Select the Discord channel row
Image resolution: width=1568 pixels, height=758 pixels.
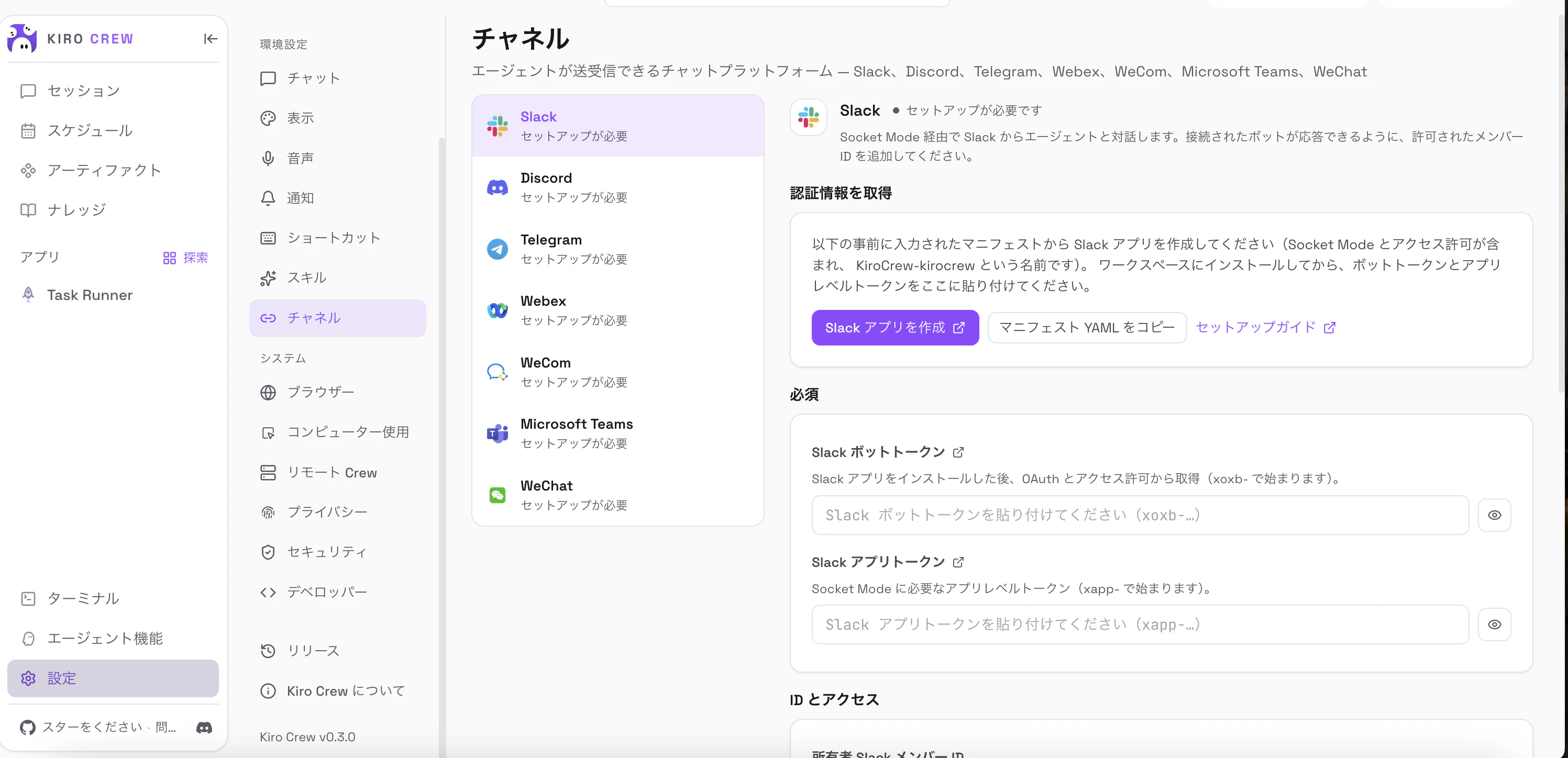tap(618, 187)
